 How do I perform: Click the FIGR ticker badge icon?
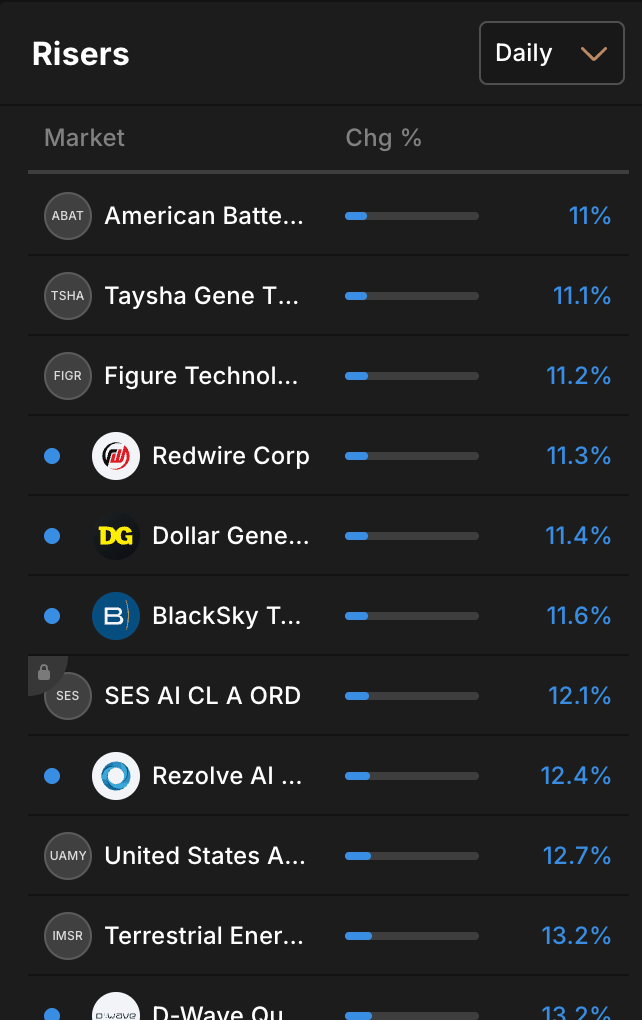(68, 376)
